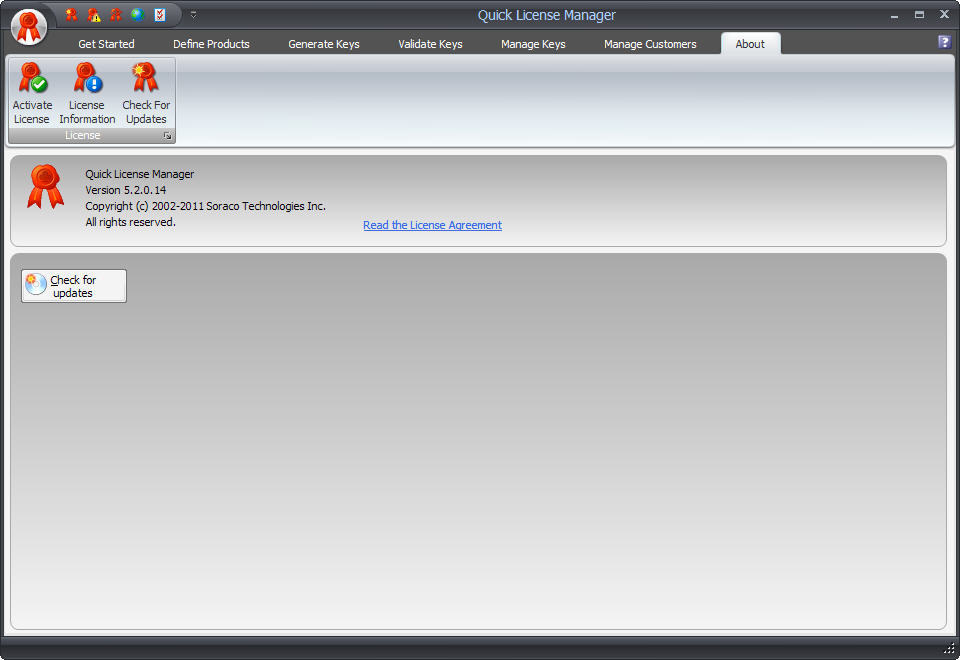The height and width of the screenshot is (660, 960).
Task: Click the large red seal logo in About panel
Action: tap(45, 187)
